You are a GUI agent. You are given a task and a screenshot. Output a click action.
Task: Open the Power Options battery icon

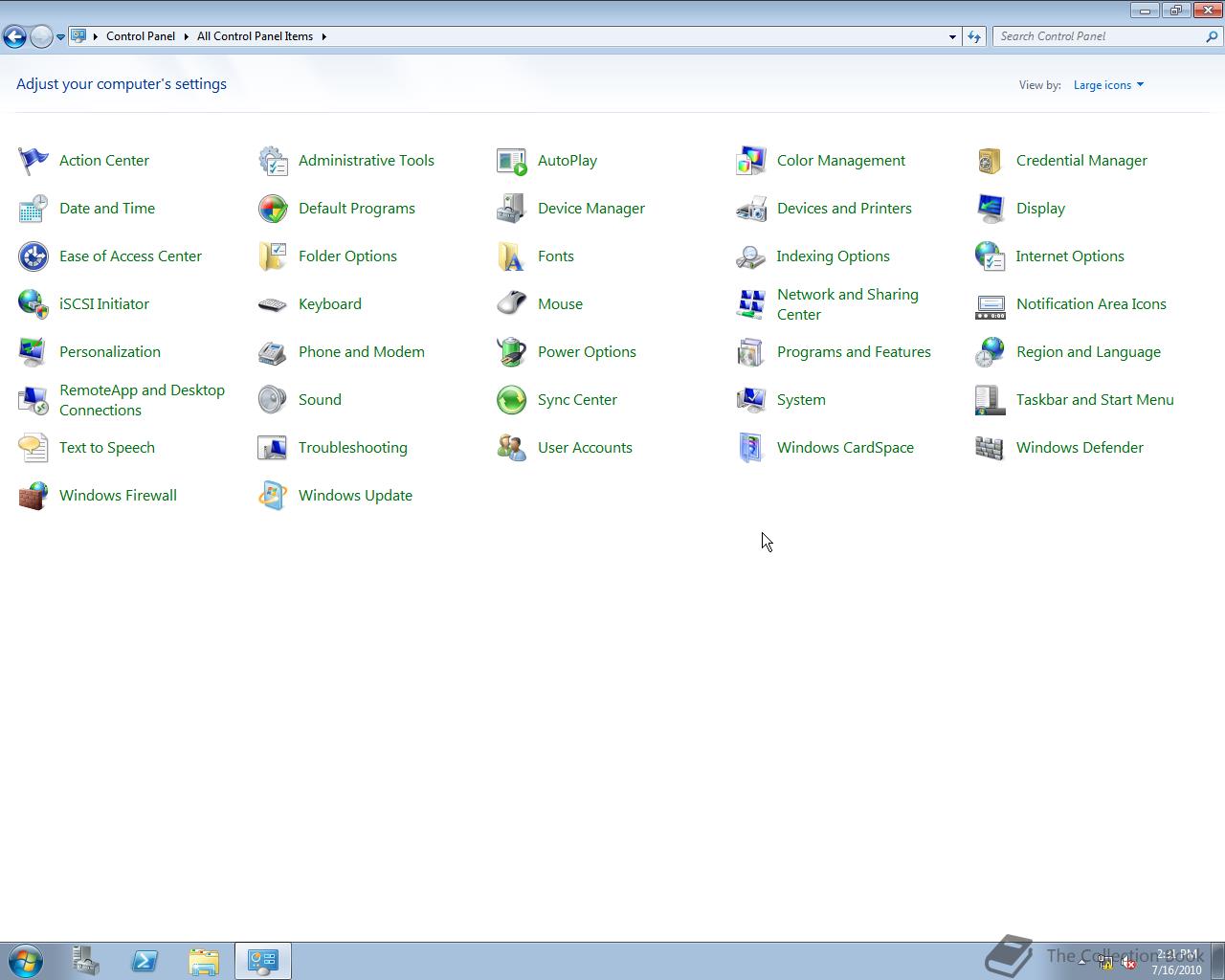pos(512,352)
